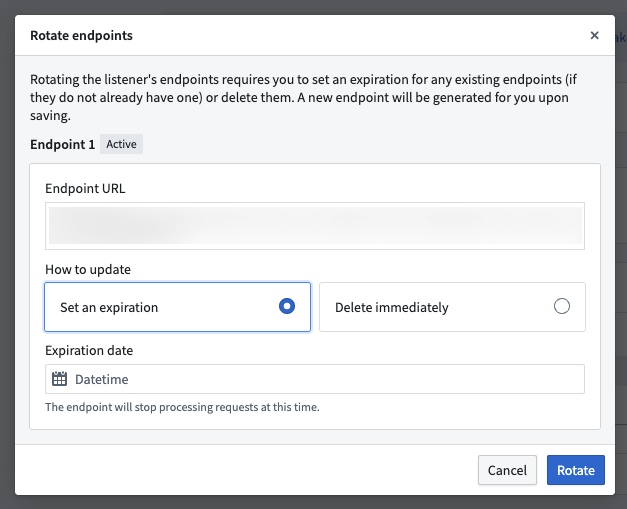Click the Endpoint 1 heading
This screenshot has width=627, height=509.
coord(63,144)
